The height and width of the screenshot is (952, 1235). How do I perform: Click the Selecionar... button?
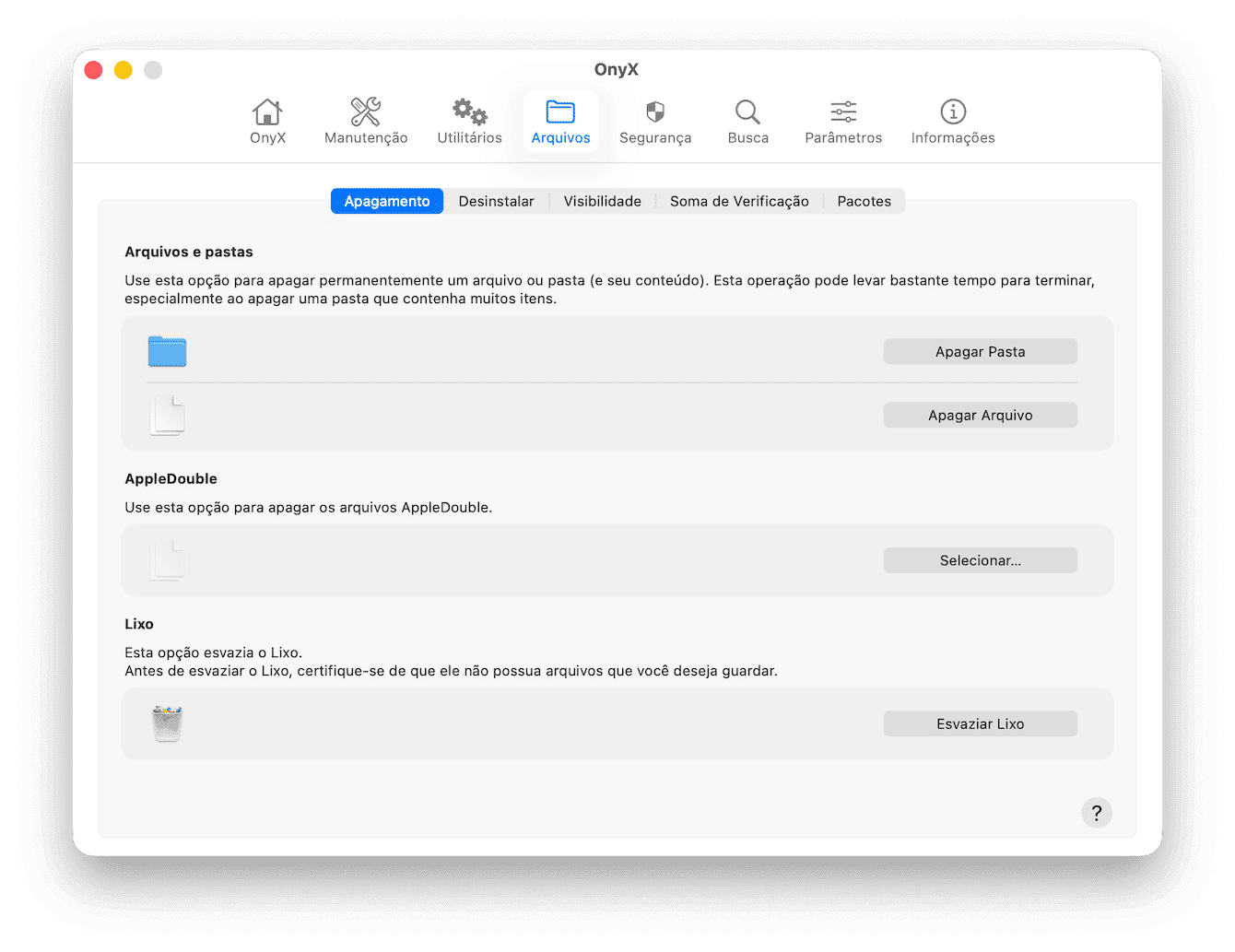[x=981, y=560]
